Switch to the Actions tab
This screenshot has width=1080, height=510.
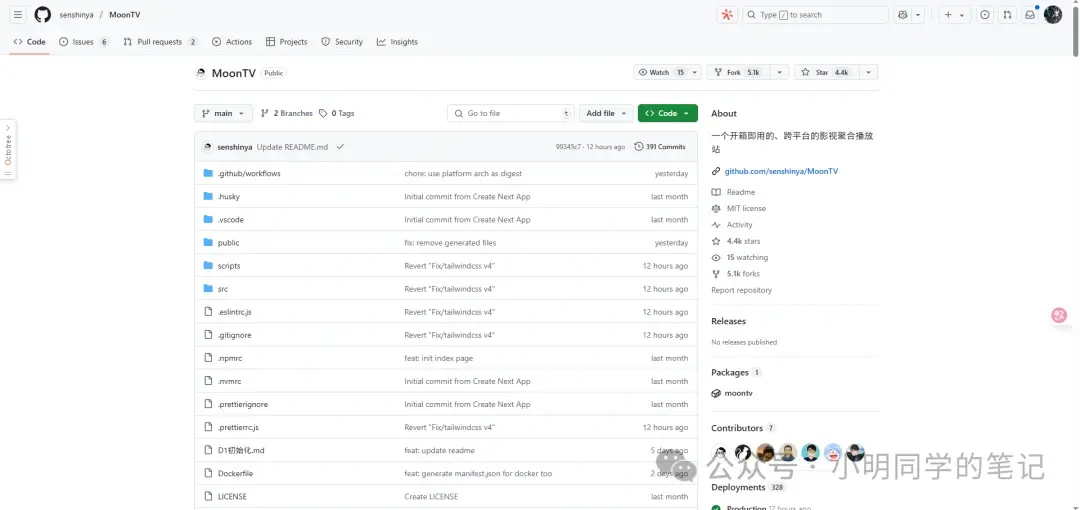tap(232, 42)
